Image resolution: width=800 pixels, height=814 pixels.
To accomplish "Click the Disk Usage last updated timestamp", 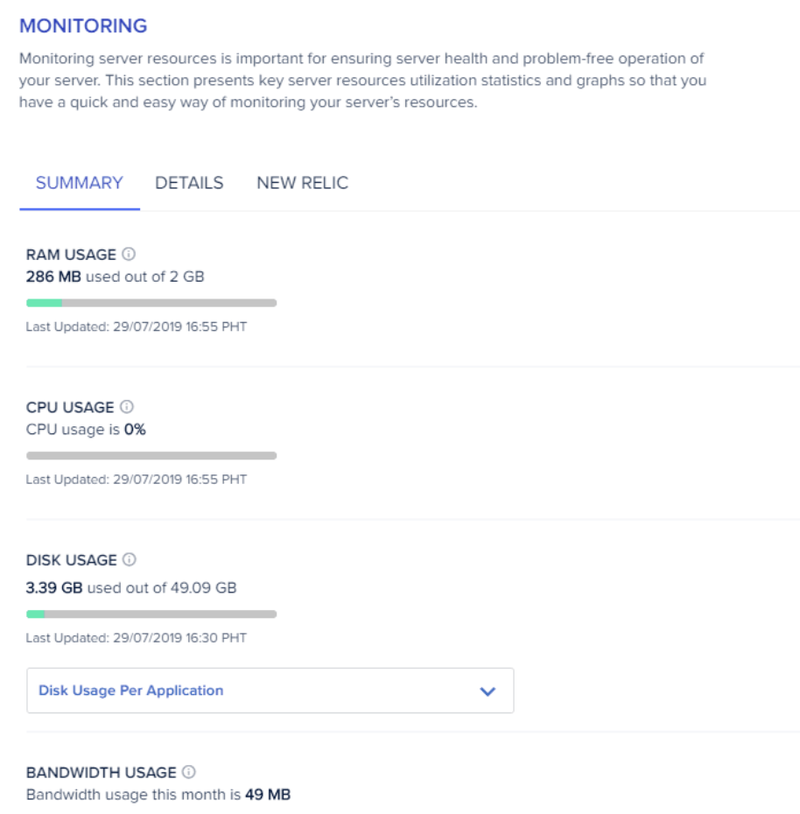I will [x=136, y=637].
